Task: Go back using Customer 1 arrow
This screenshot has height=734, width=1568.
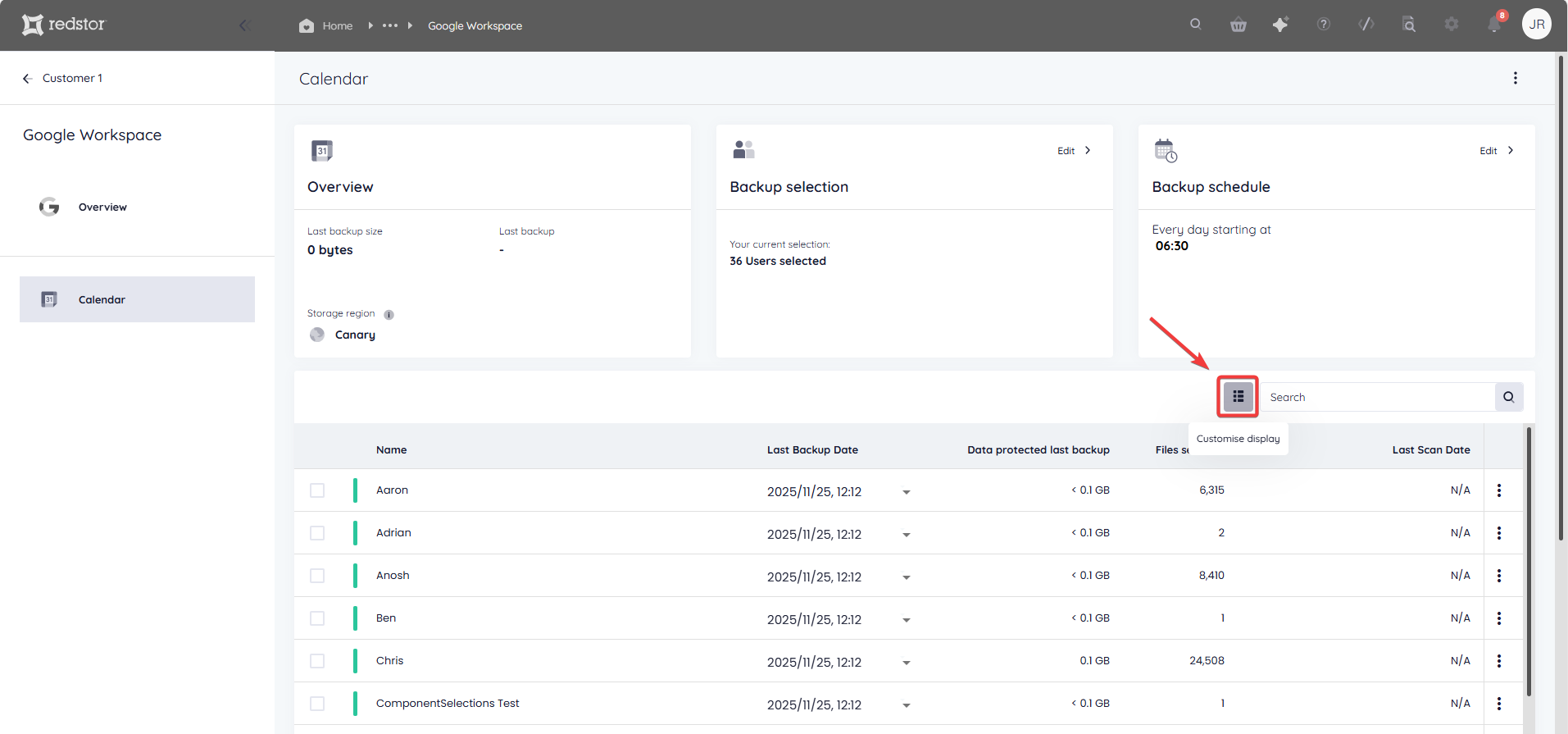Action: coord(27,78)
